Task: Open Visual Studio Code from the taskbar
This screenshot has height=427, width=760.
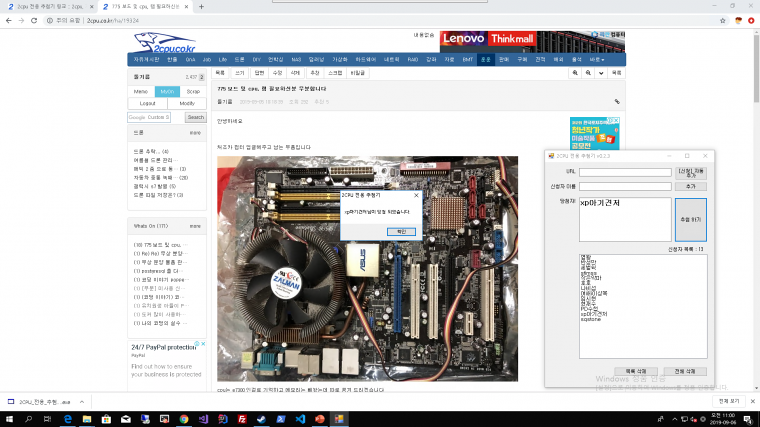Action: click(300, 419)
